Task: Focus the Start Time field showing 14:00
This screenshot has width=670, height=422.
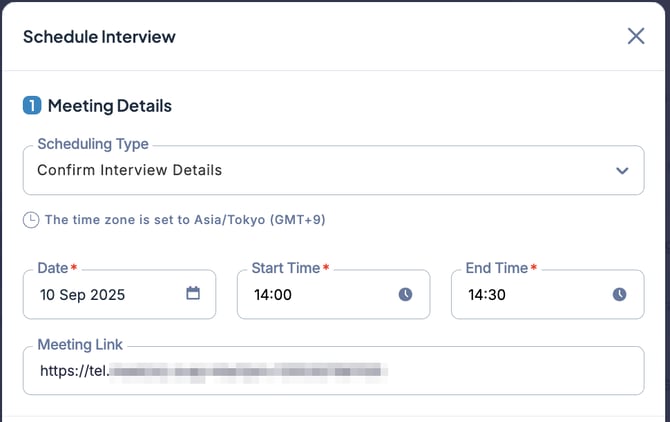Action: coord(310,295)
